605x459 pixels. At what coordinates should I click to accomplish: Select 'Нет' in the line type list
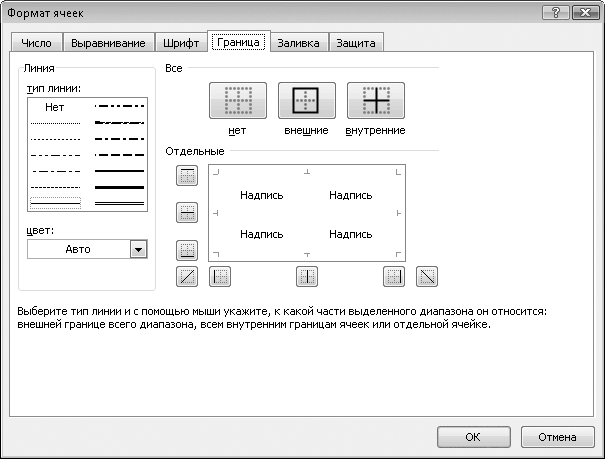[54, 105]
